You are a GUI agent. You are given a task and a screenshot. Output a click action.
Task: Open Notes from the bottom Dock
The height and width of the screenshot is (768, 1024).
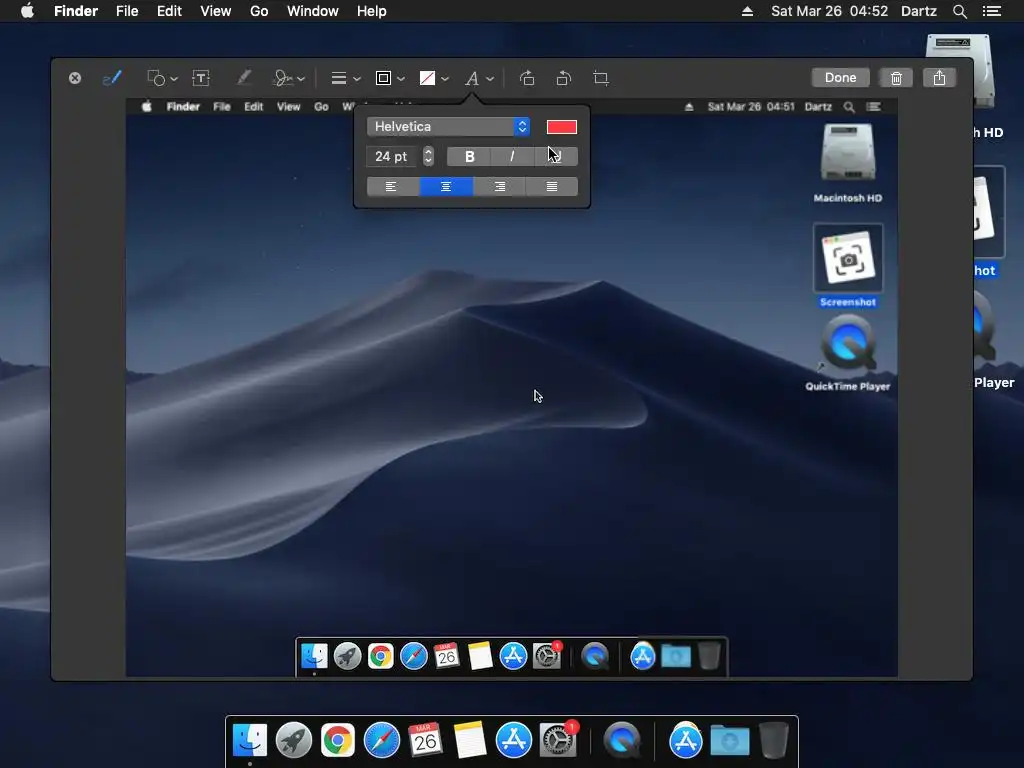click(470, 740)
